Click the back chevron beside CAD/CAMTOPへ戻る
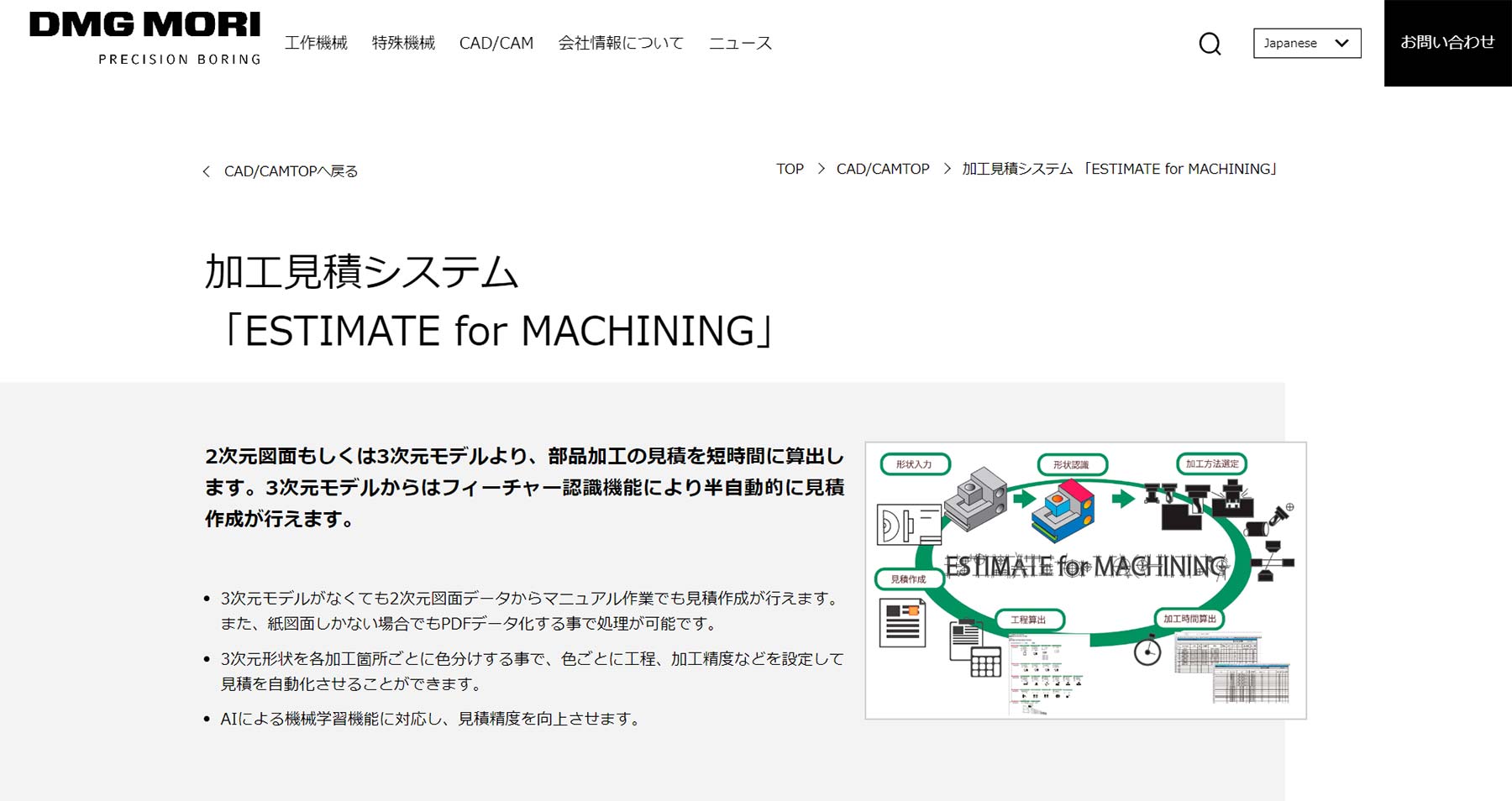 tap(207, 171)
